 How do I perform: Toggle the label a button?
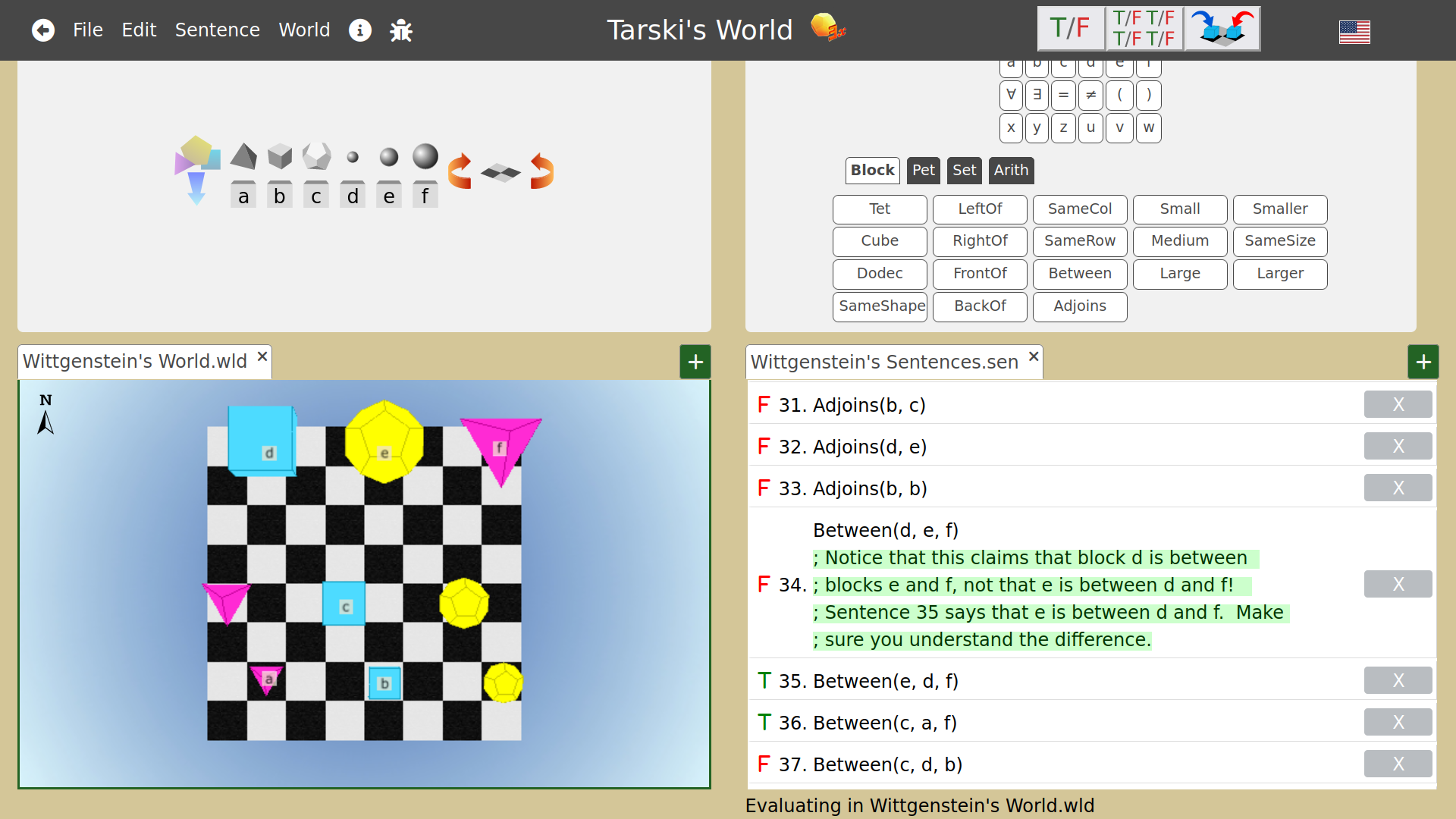pyautogui.click(x=243, y=196)
